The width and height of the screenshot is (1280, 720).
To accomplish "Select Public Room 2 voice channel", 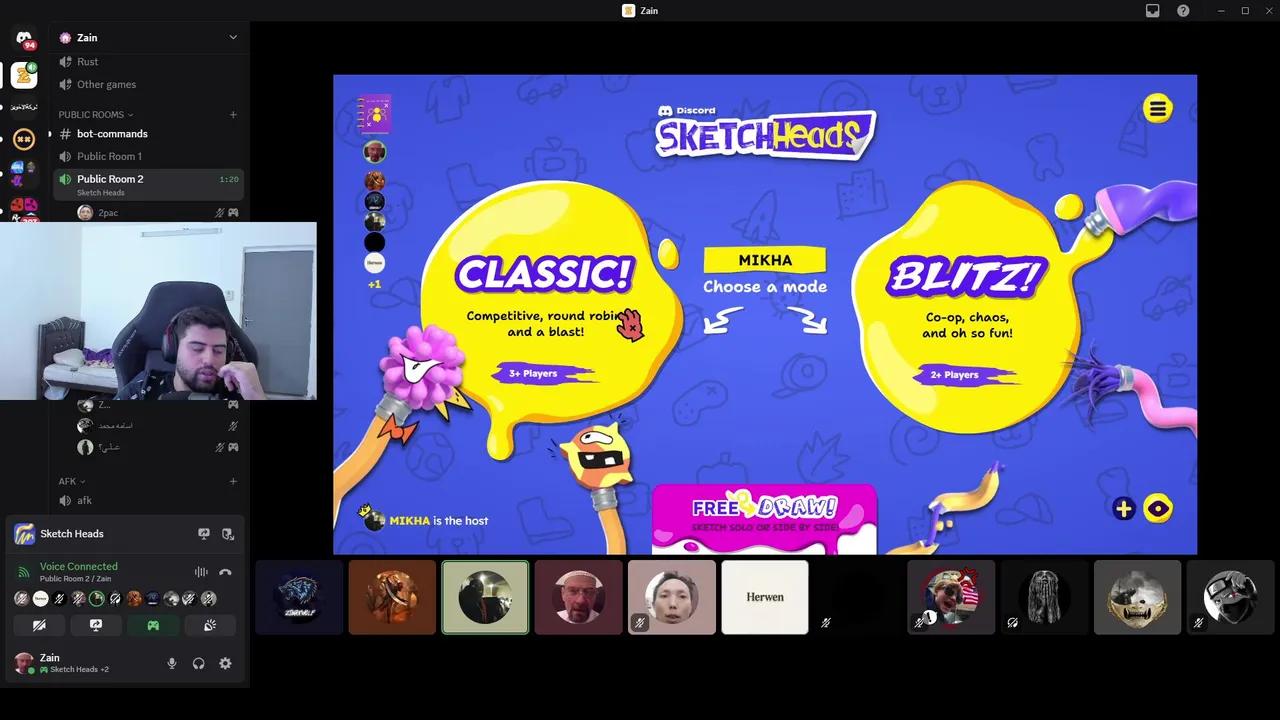I will coord(148,184).
